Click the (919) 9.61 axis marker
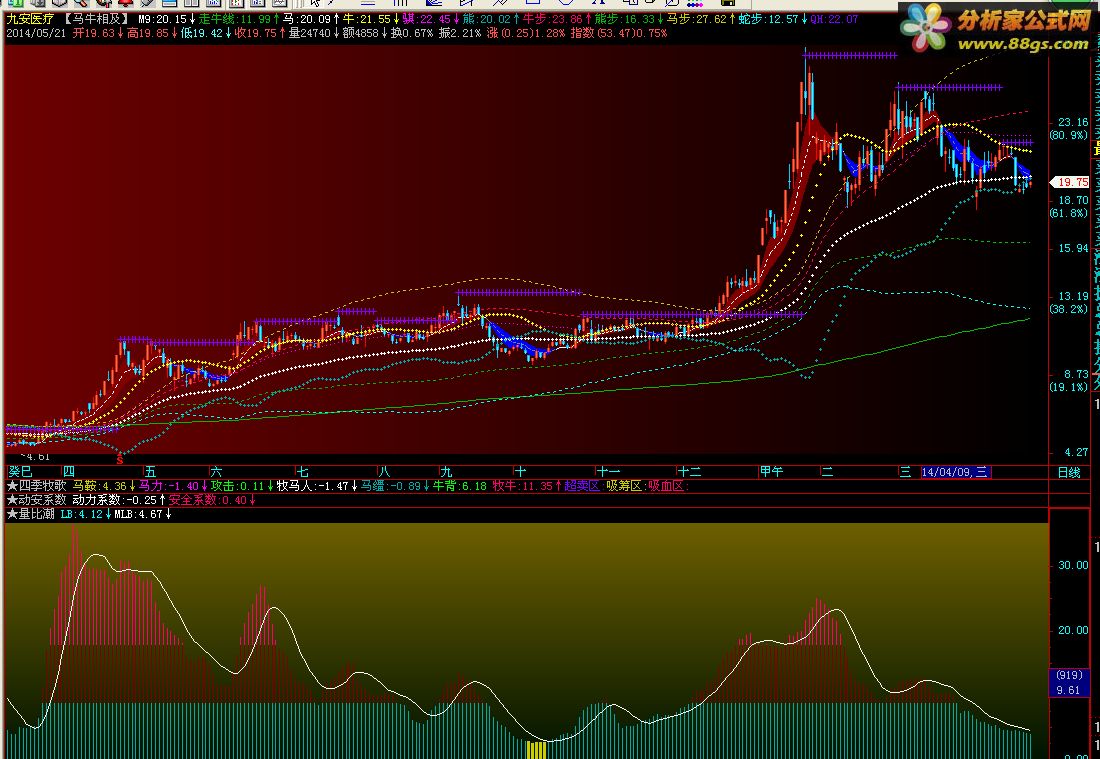 click(x=1068, y=683)
